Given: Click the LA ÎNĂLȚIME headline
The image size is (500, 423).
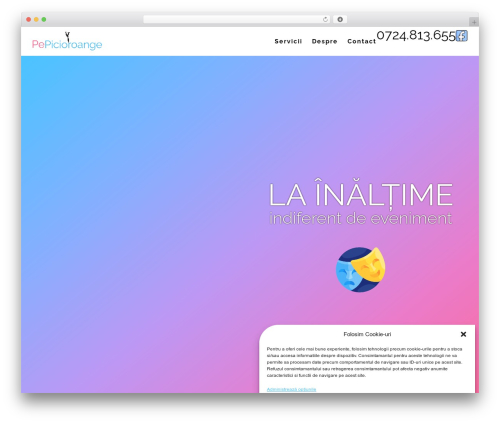Looking at the screenshot, I should coord(361,194).
